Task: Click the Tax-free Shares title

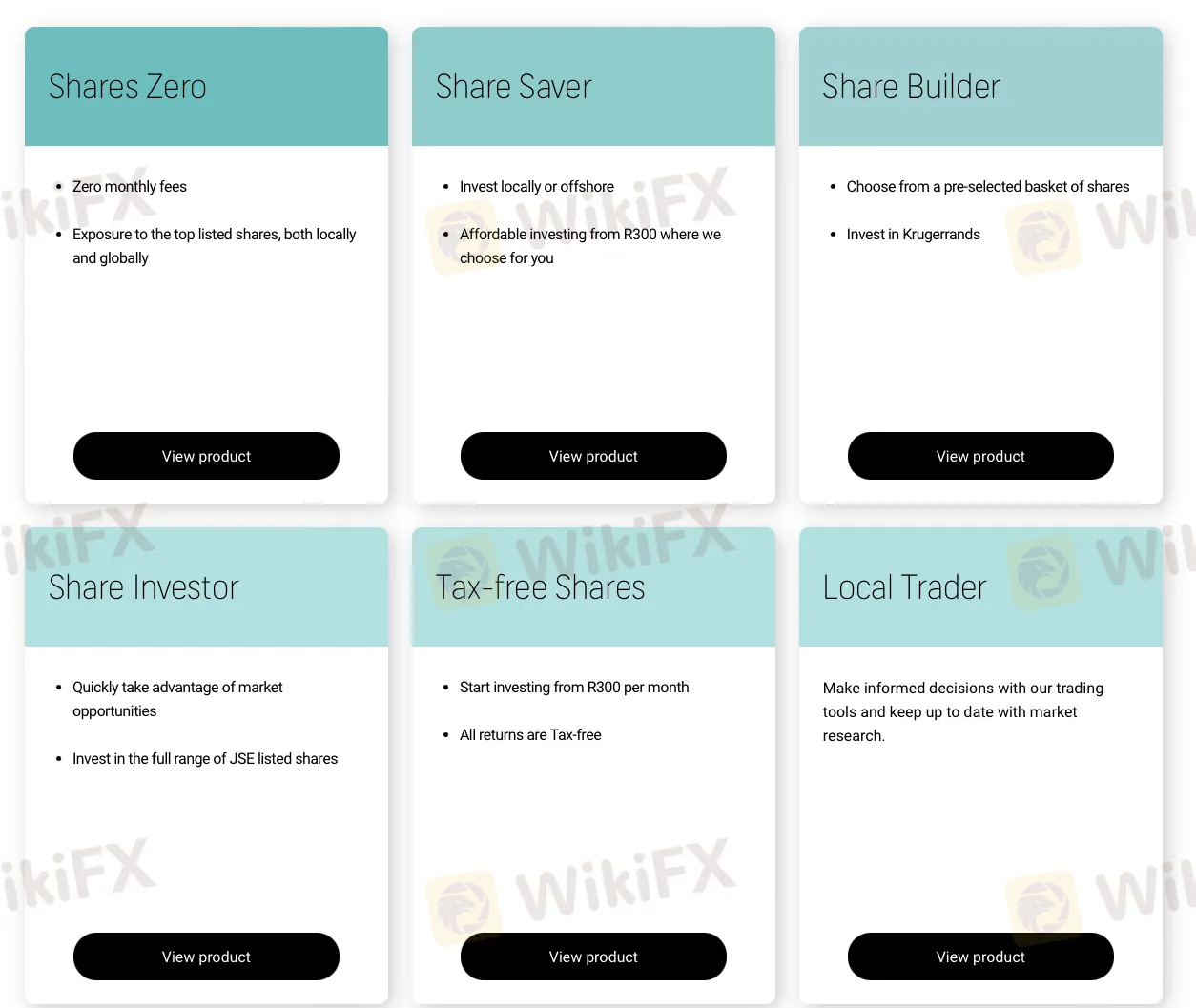Action: pyautogui.click(x=541, y=587)
